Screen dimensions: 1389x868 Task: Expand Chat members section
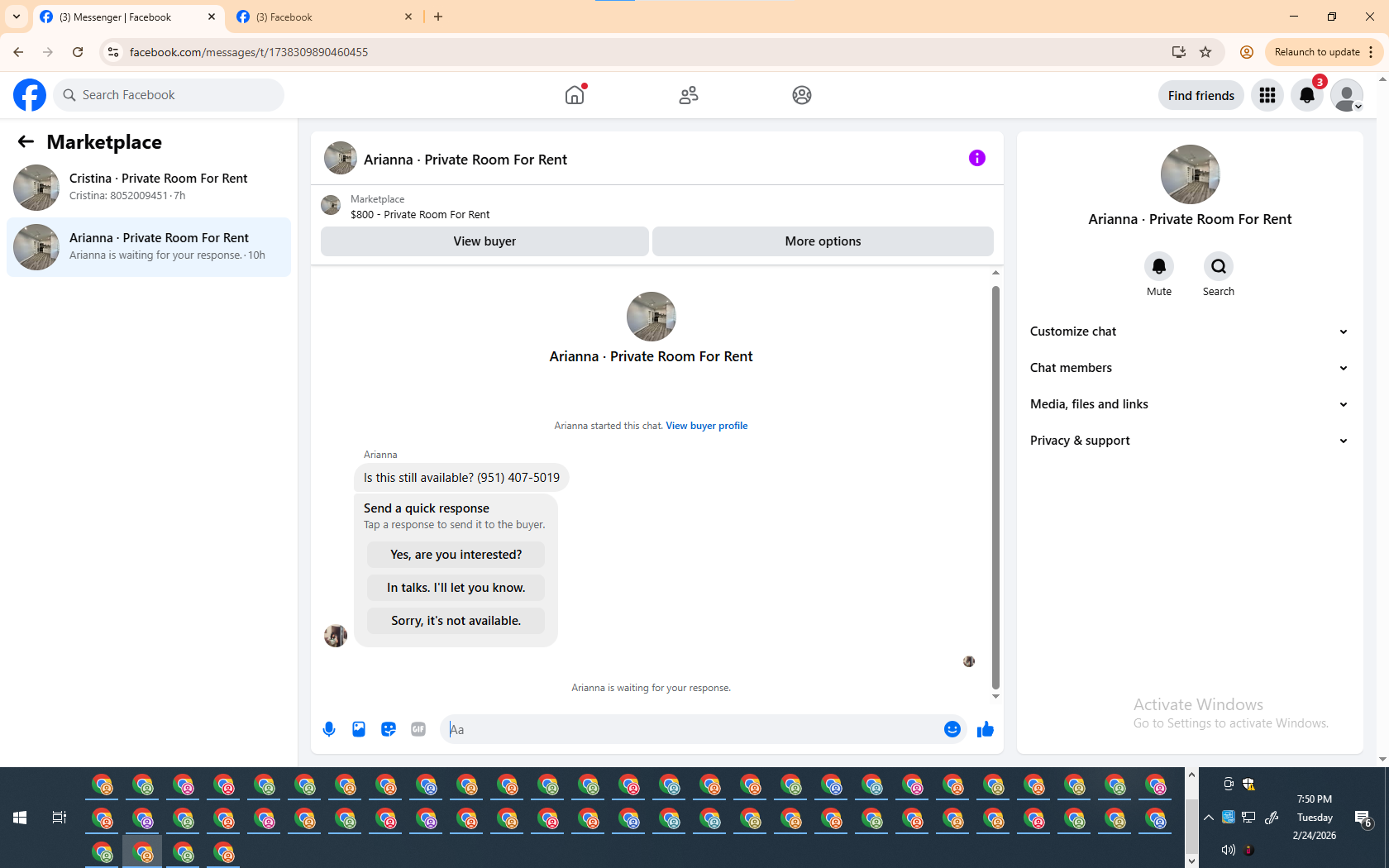pyautogui.click(x=1190, y=368)
